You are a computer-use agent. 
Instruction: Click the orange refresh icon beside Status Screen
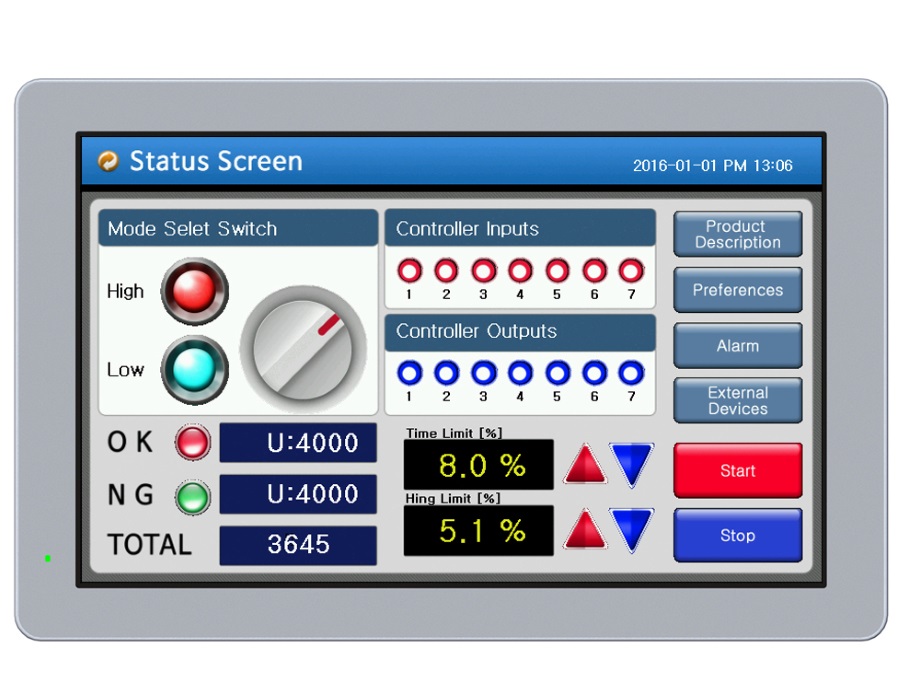click(108, 161)
